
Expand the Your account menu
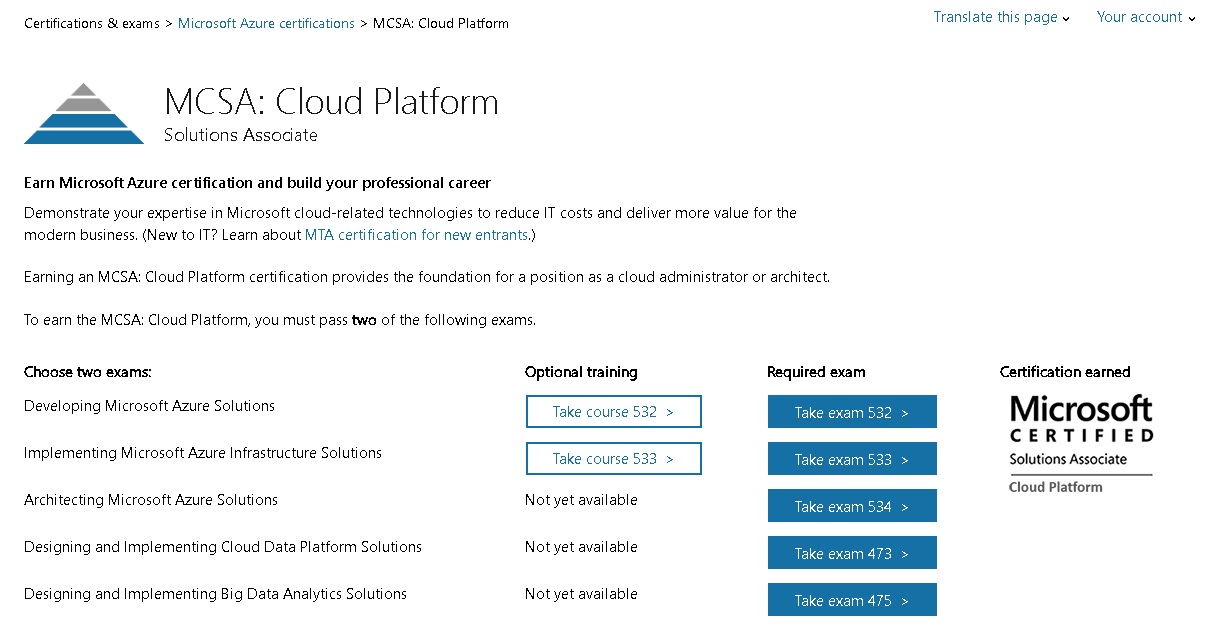point(1145,17)
